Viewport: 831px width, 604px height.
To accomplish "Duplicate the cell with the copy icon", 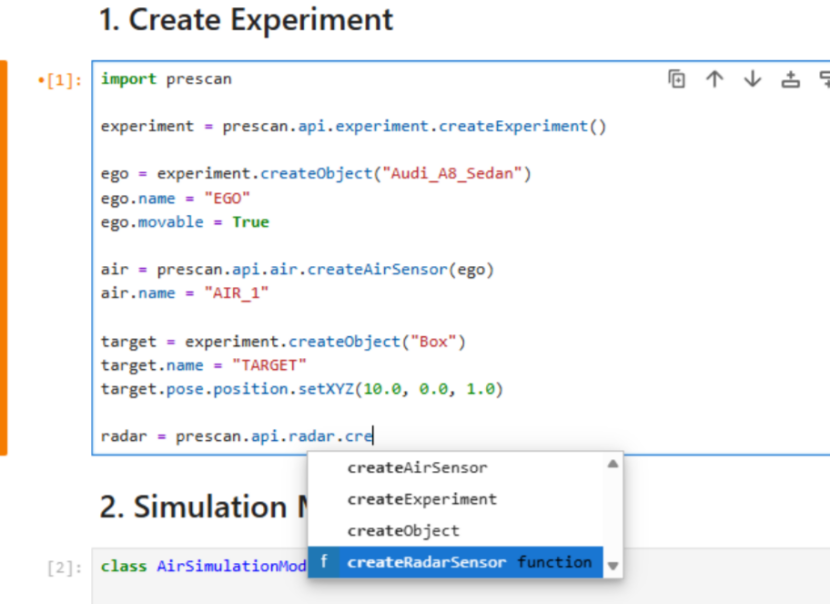I will pyautogui.click(x=676, y=79).
